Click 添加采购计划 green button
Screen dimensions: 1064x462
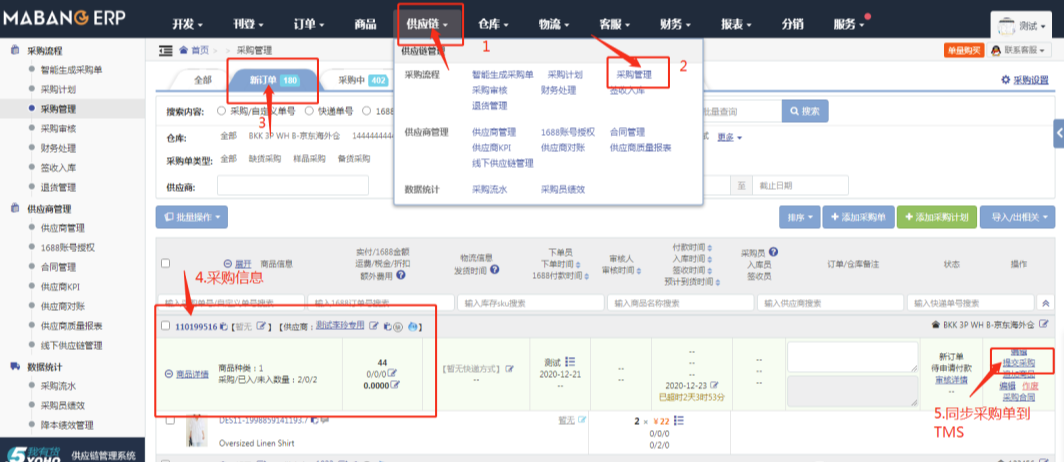(x=937, y=218)
